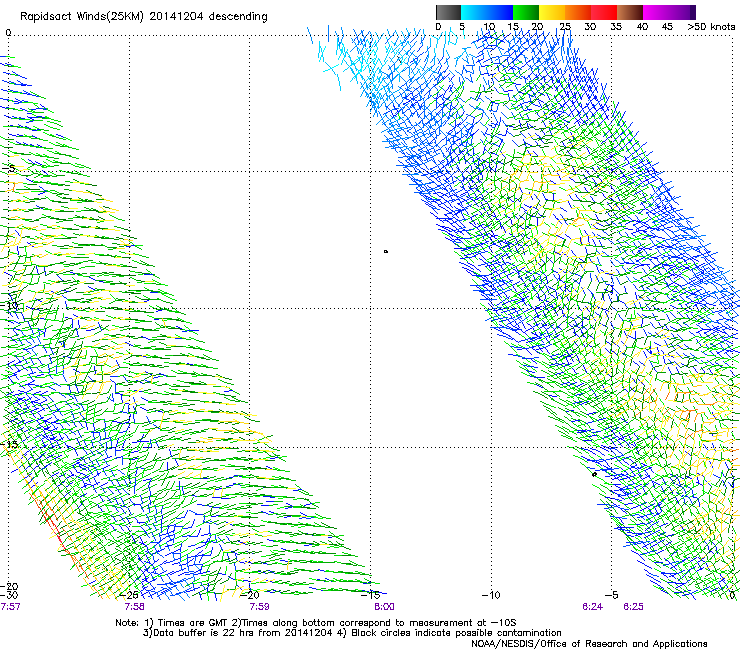This screenshot has width=740, height=650.
Task: Click the black contamination circle near 8:00 swath gap
Action: tap(386, 252)
